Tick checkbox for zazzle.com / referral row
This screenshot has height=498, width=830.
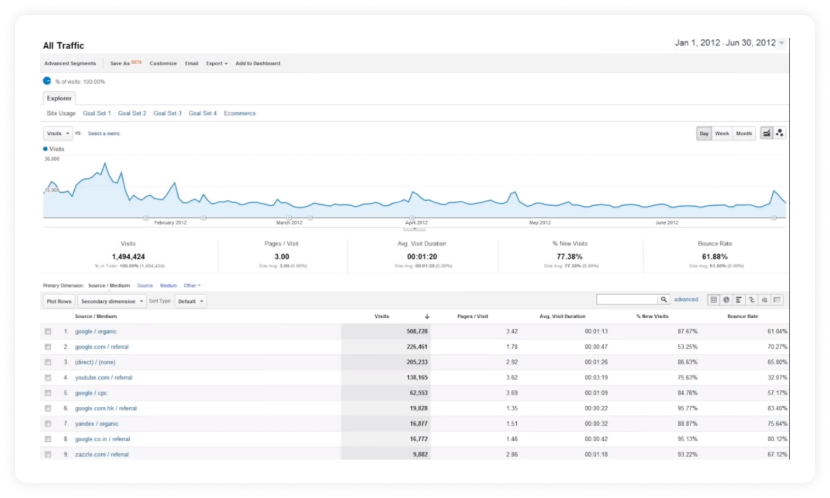point(48,455)
